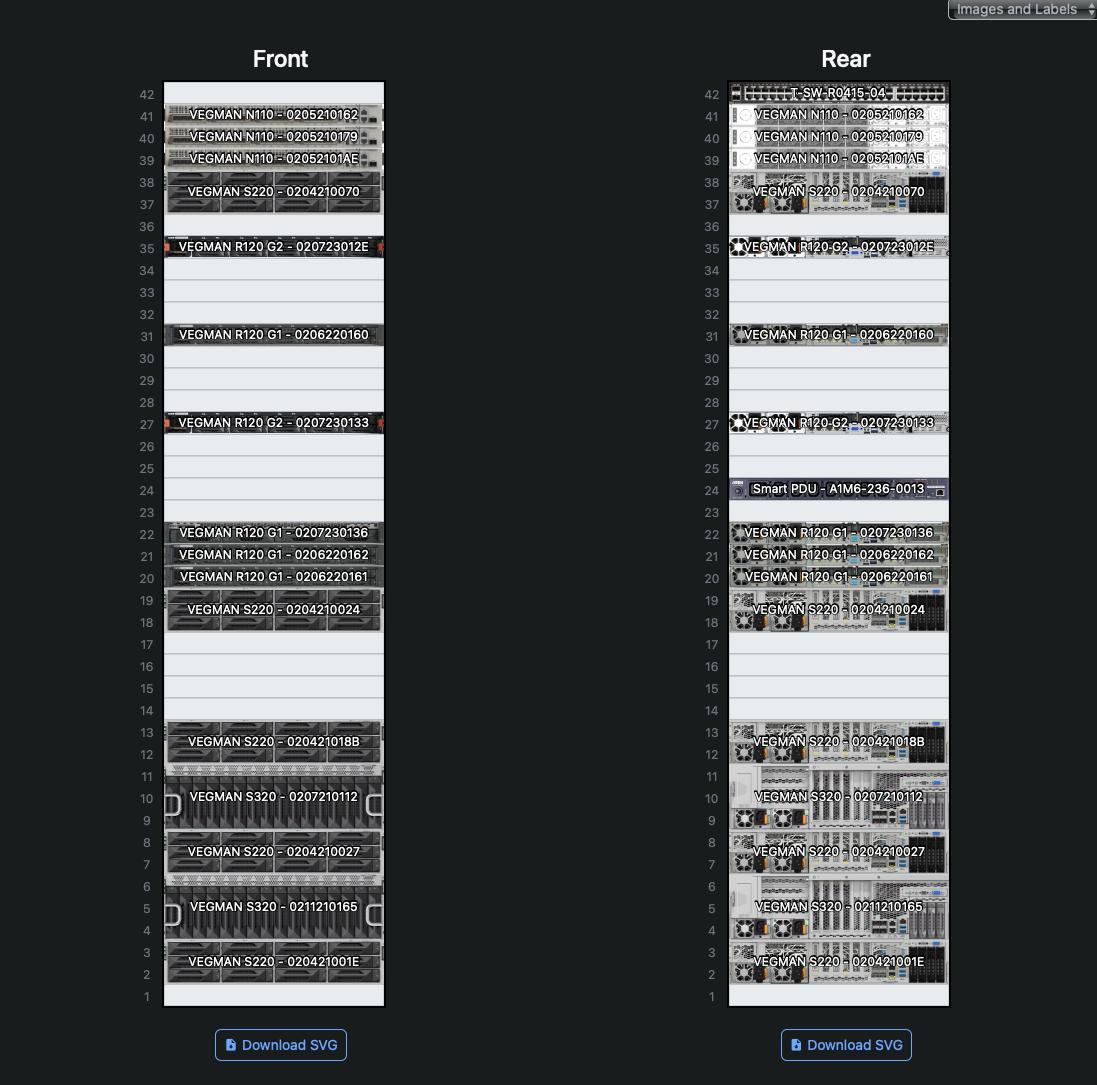Select T-SW-R0415-04 switch in rear rack
The image size is (1097, 1085).
[x=838, y=93]
